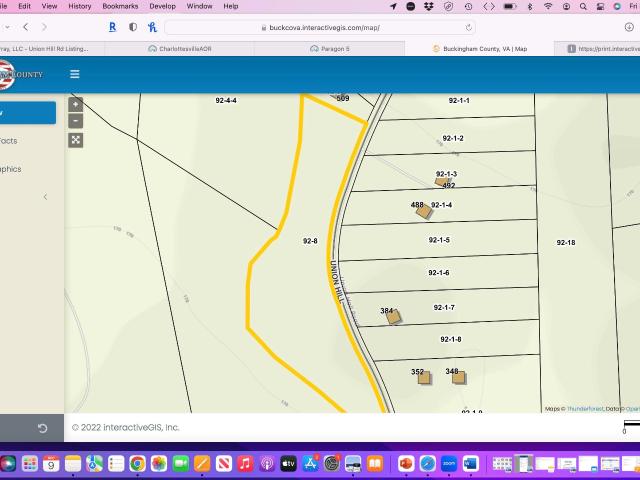
Task: Open Photos from the Dock
Action: point(159,464)
